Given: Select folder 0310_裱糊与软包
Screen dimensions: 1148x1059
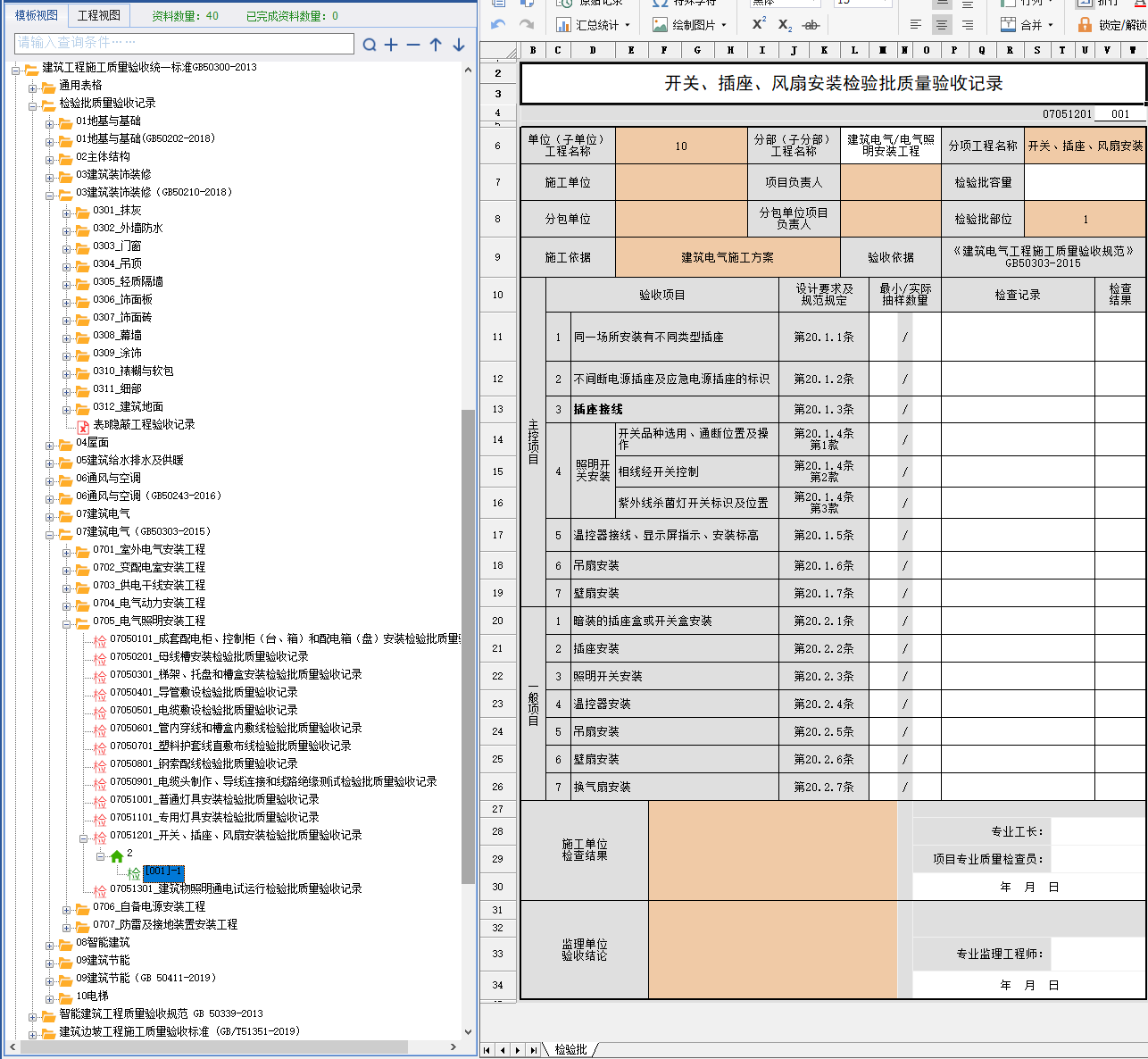Looking at the screenshot, I should click(133, 371).
